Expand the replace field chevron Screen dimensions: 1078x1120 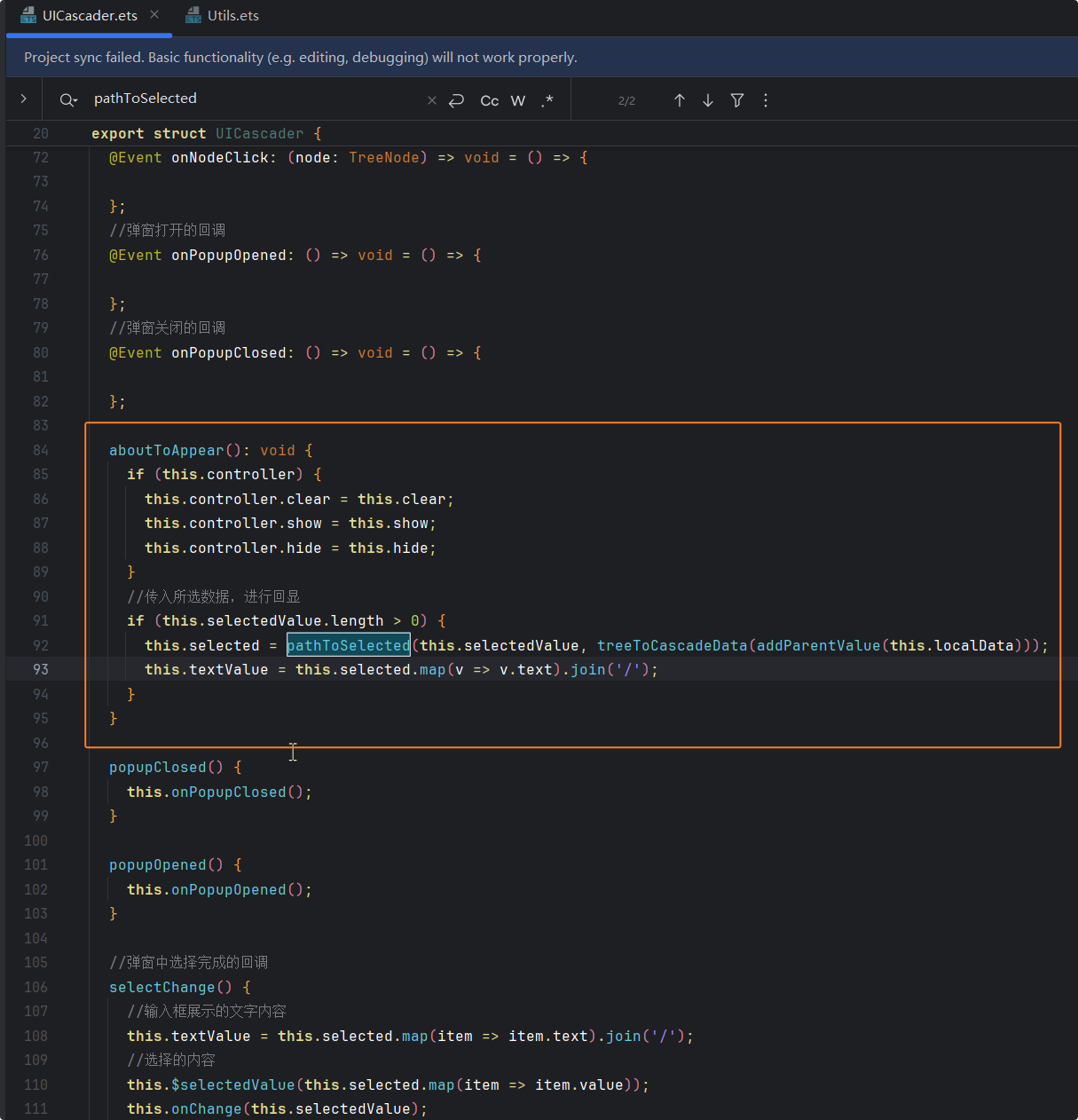click(x=24, y=99)
